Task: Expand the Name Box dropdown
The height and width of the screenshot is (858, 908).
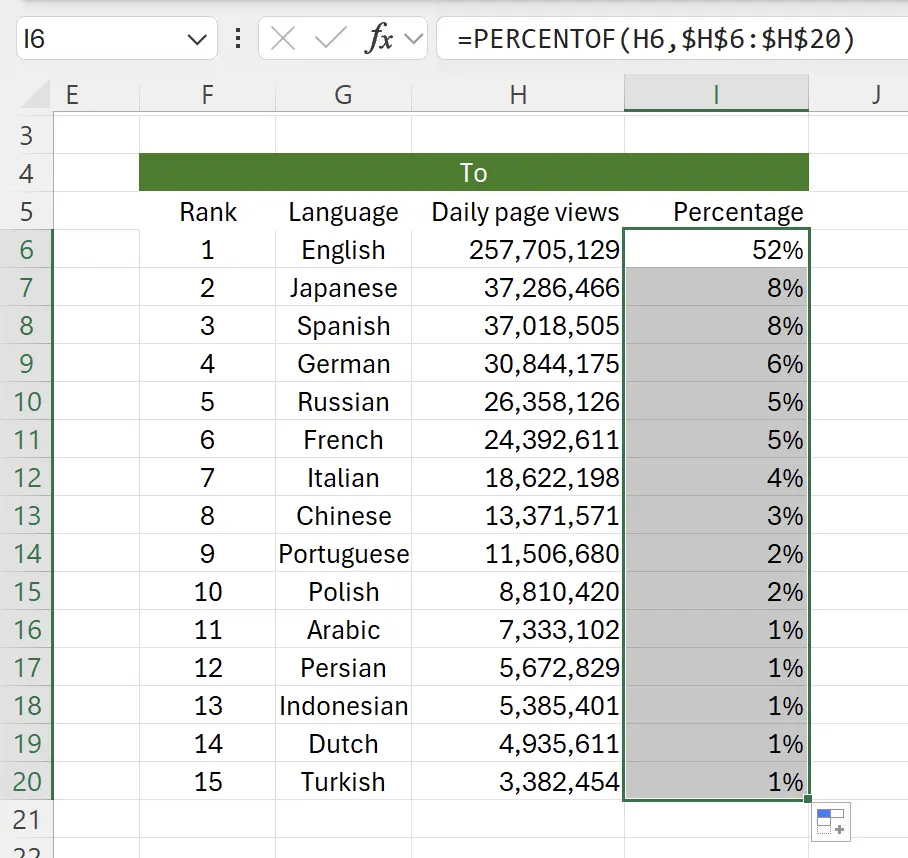Action: [x=195, y=39]
